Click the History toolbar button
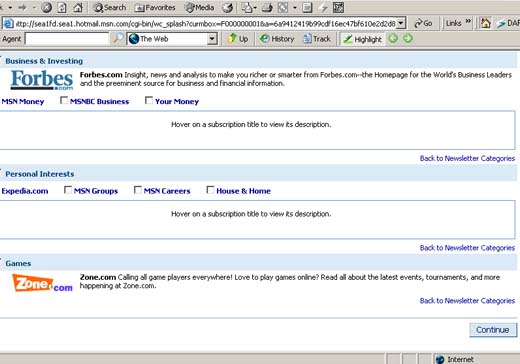This screenshot has height=364, width=520. click(x=277, y=39)
